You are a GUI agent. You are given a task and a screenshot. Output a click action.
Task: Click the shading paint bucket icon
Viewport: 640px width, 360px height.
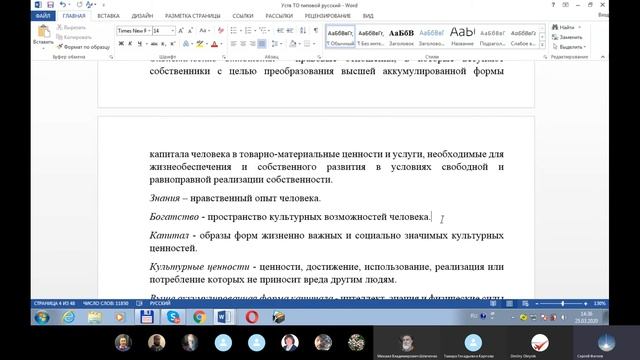coord(293,44)
